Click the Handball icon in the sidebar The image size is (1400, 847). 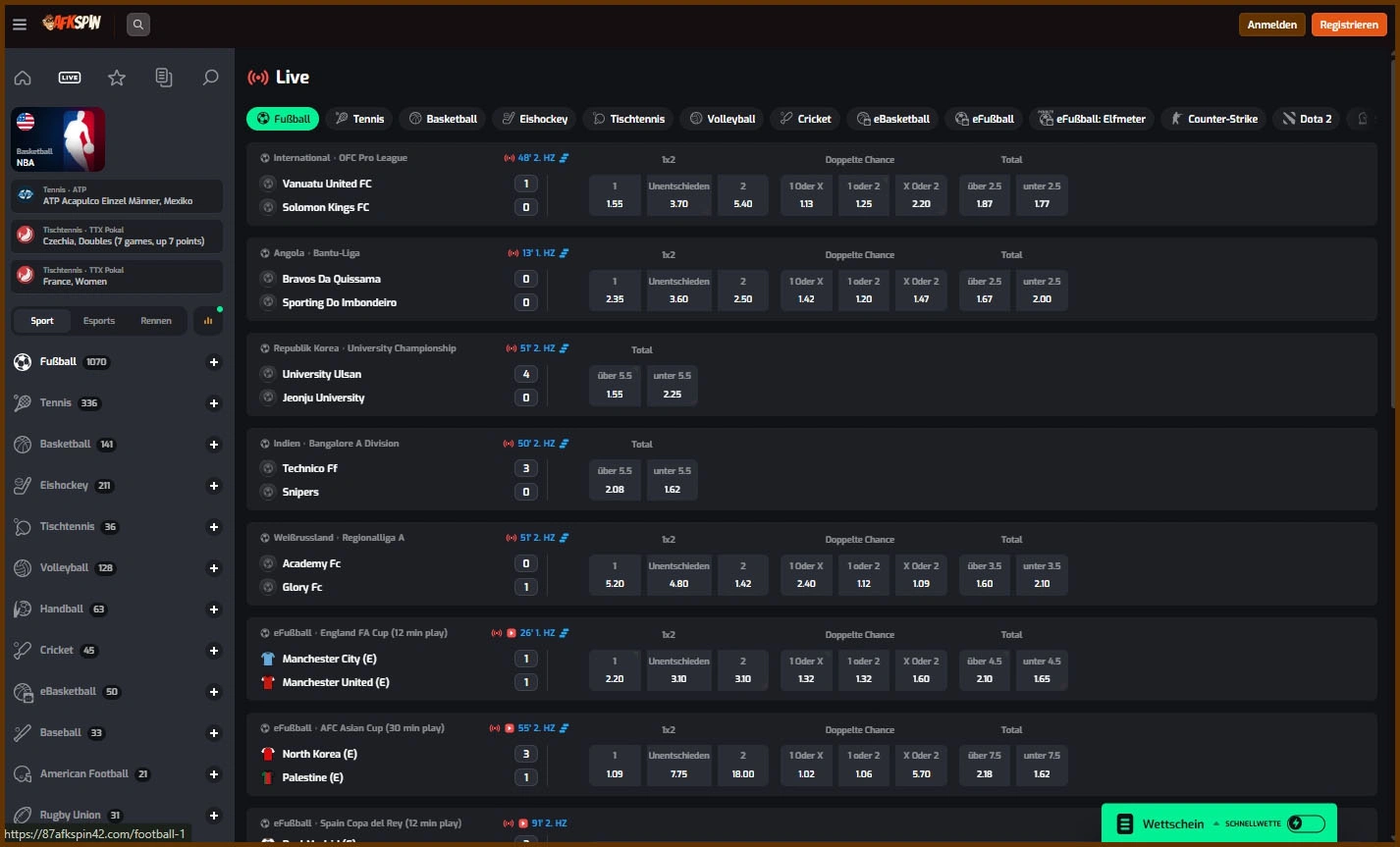click(23, 609)
